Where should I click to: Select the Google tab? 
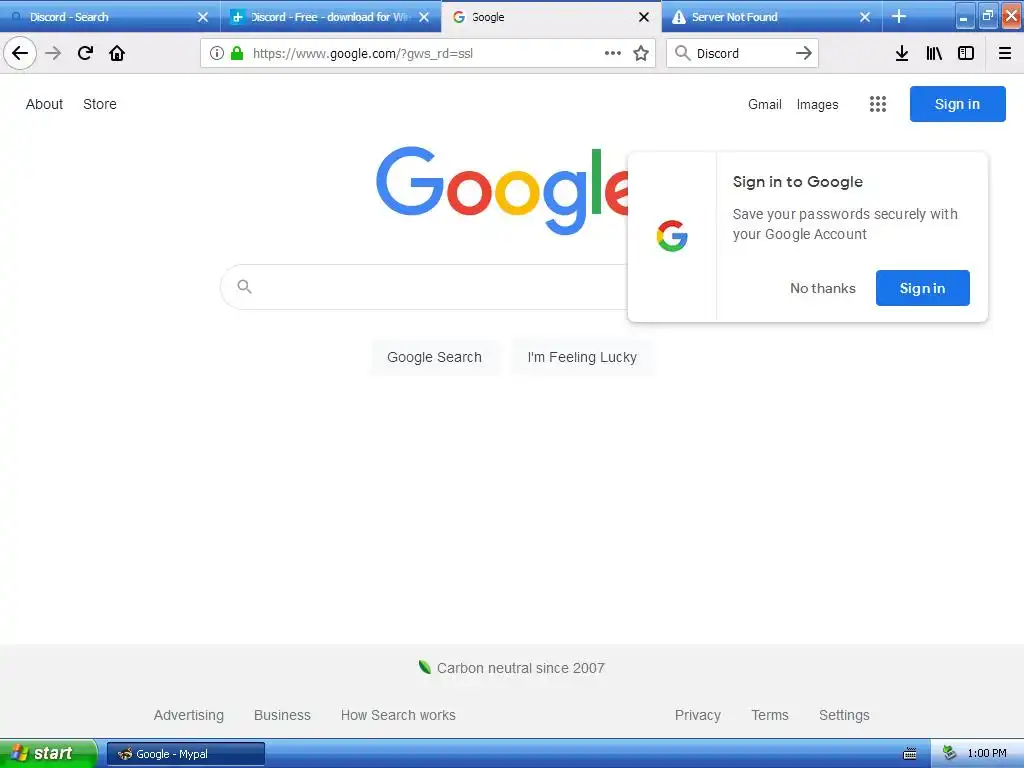point(549,17)
